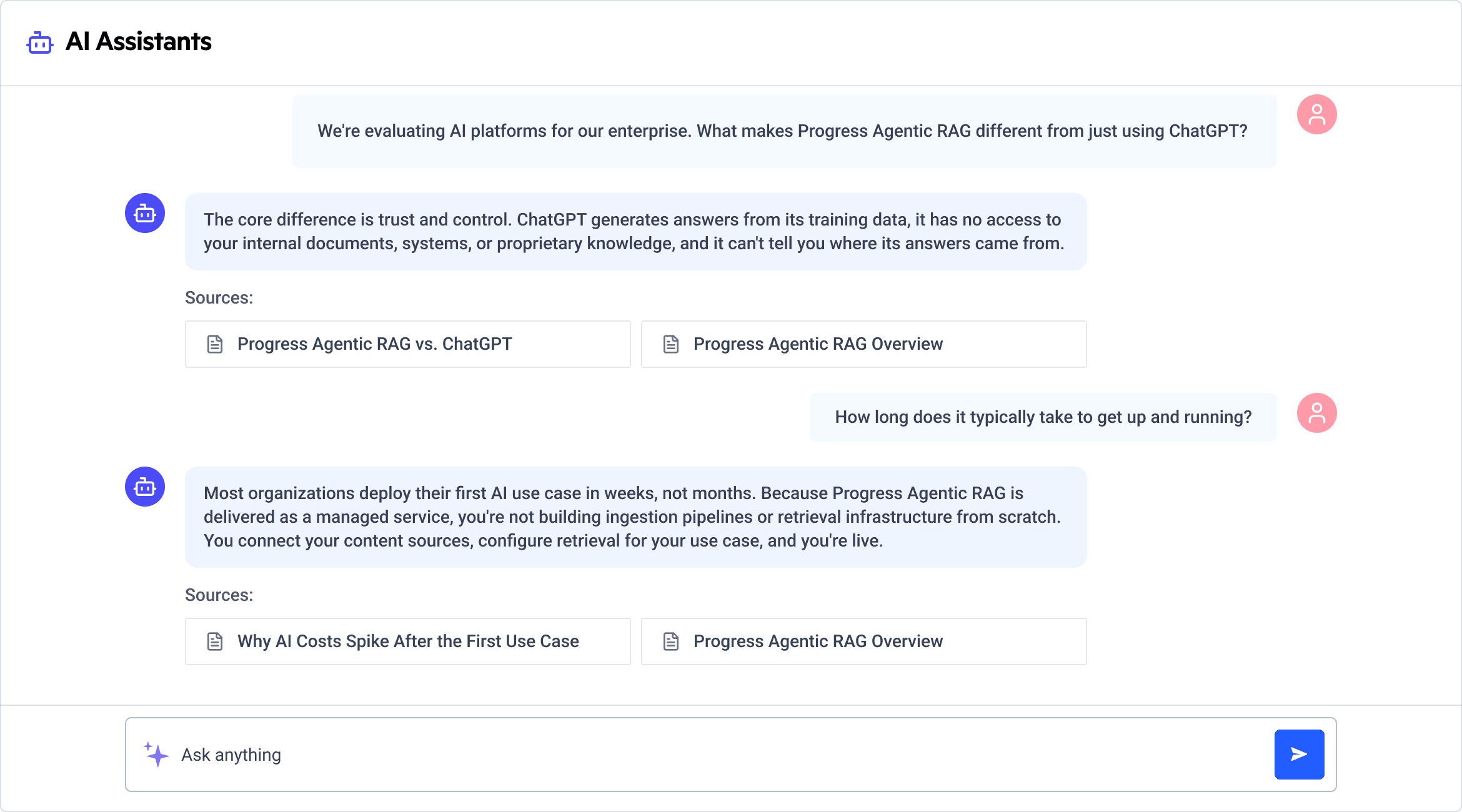
Task: Click the user avatar beside the setup time question
Action: point(1316,413)
